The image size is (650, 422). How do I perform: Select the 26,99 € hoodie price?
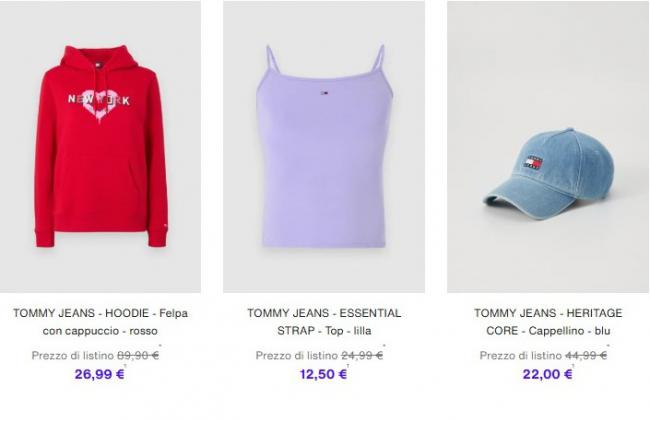click(99, 374)
